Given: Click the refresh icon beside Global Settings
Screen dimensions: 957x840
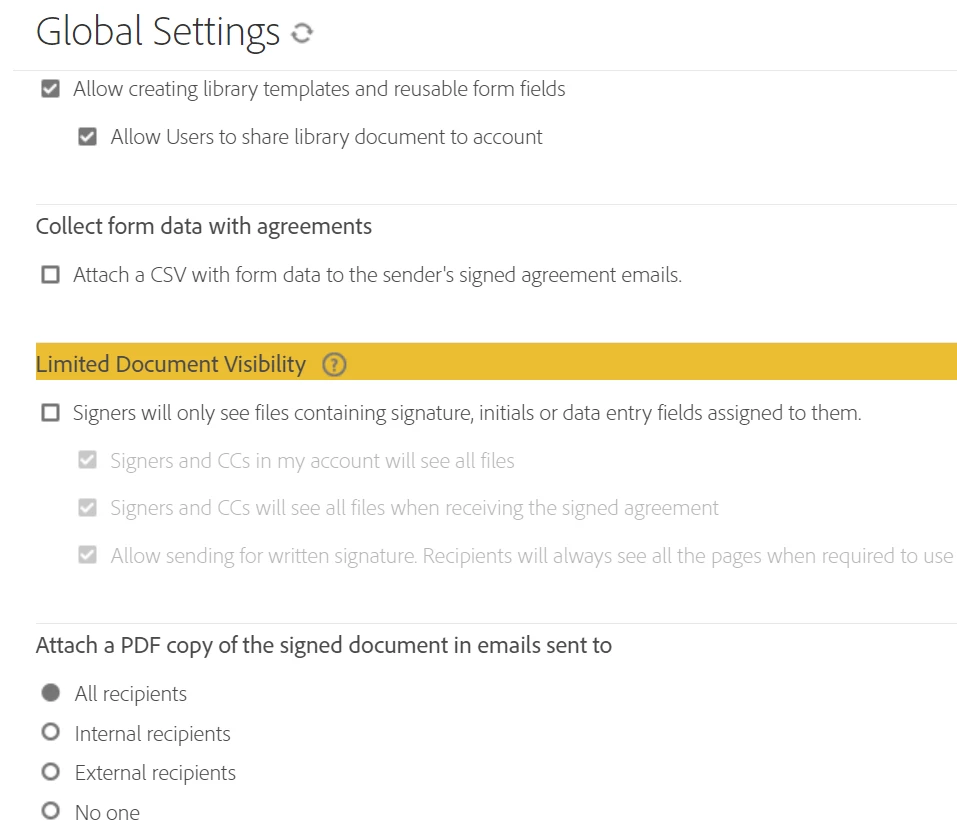Looking at the screenshot, I should tap(302, 33).
